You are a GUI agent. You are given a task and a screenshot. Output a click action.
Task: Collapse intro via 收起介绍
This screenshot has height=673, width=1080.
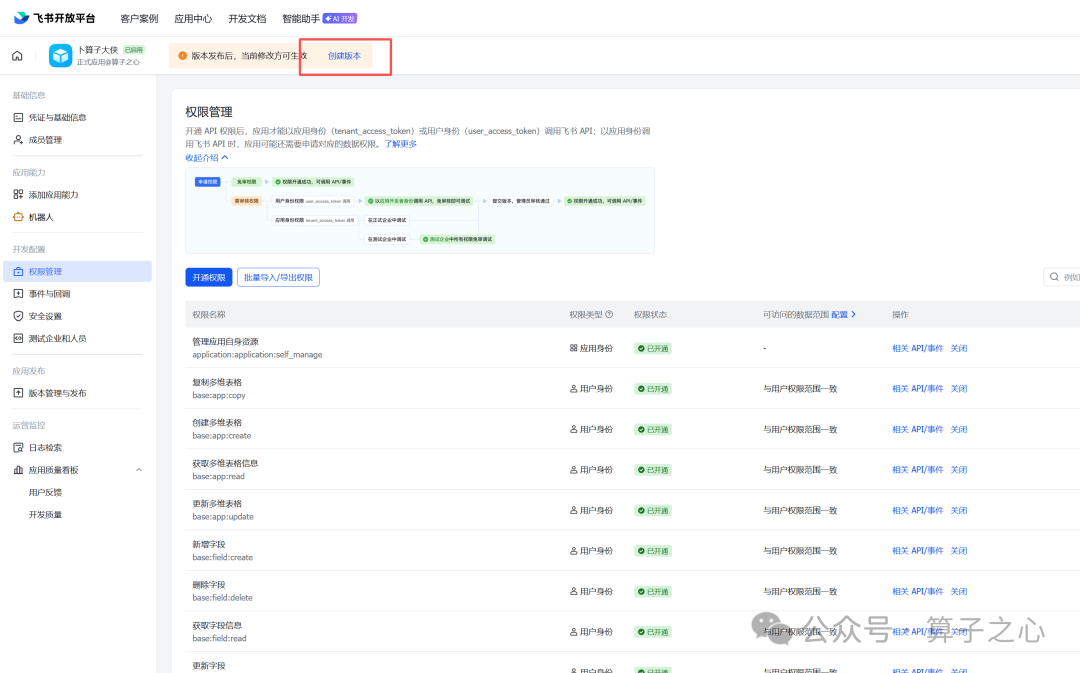click(x=207, y=158)
